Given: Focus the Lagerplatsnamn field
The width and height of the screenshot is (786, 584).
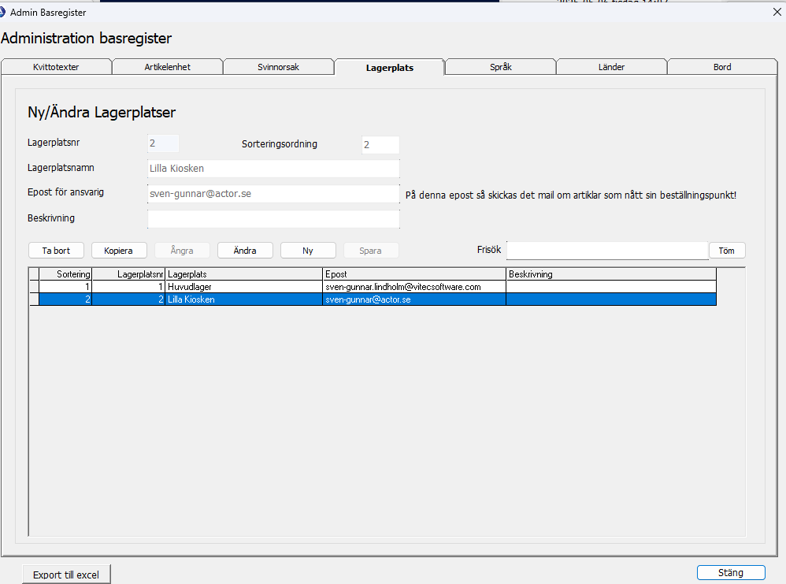Looking at the screenshot, I should pos(273,168).
